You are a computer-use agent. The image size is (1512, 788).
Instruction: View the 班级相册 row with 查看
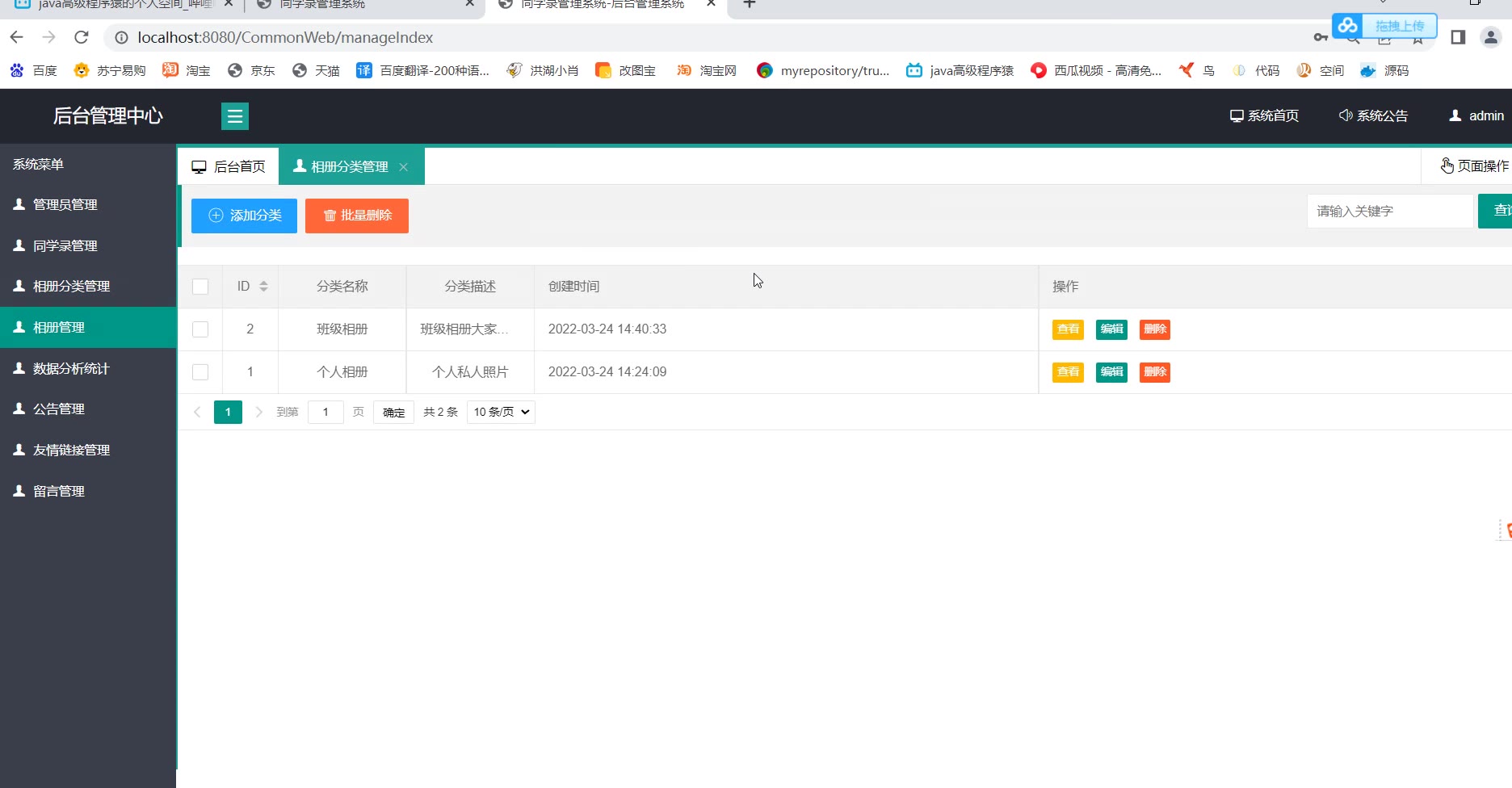point(1068,329)
